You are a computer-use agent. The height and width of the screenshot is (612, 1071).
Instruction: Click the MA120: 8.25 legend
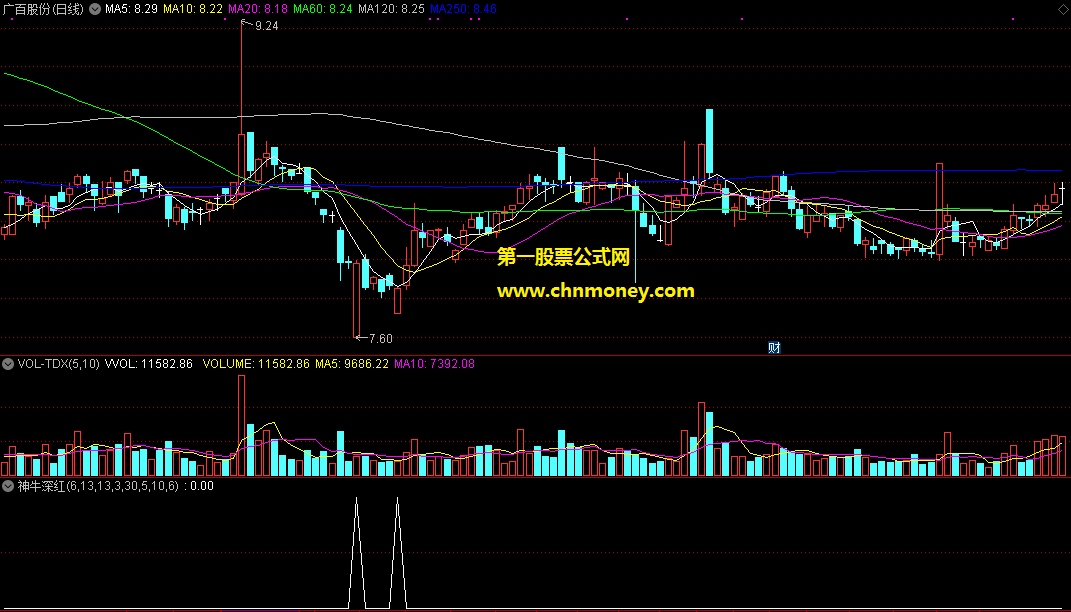coord(391,9)
